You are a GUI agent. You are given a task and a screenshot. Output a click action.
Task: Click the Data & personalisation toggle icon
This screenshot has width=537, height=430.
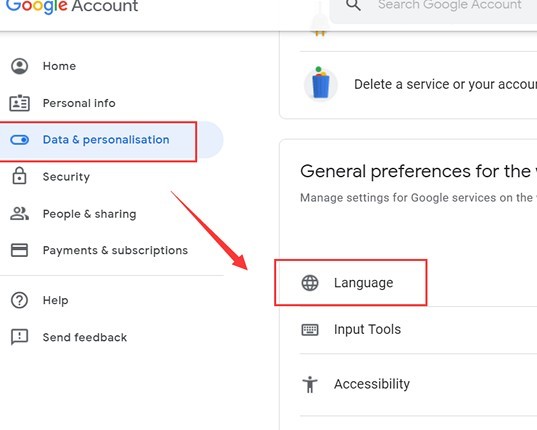(20, 140)
